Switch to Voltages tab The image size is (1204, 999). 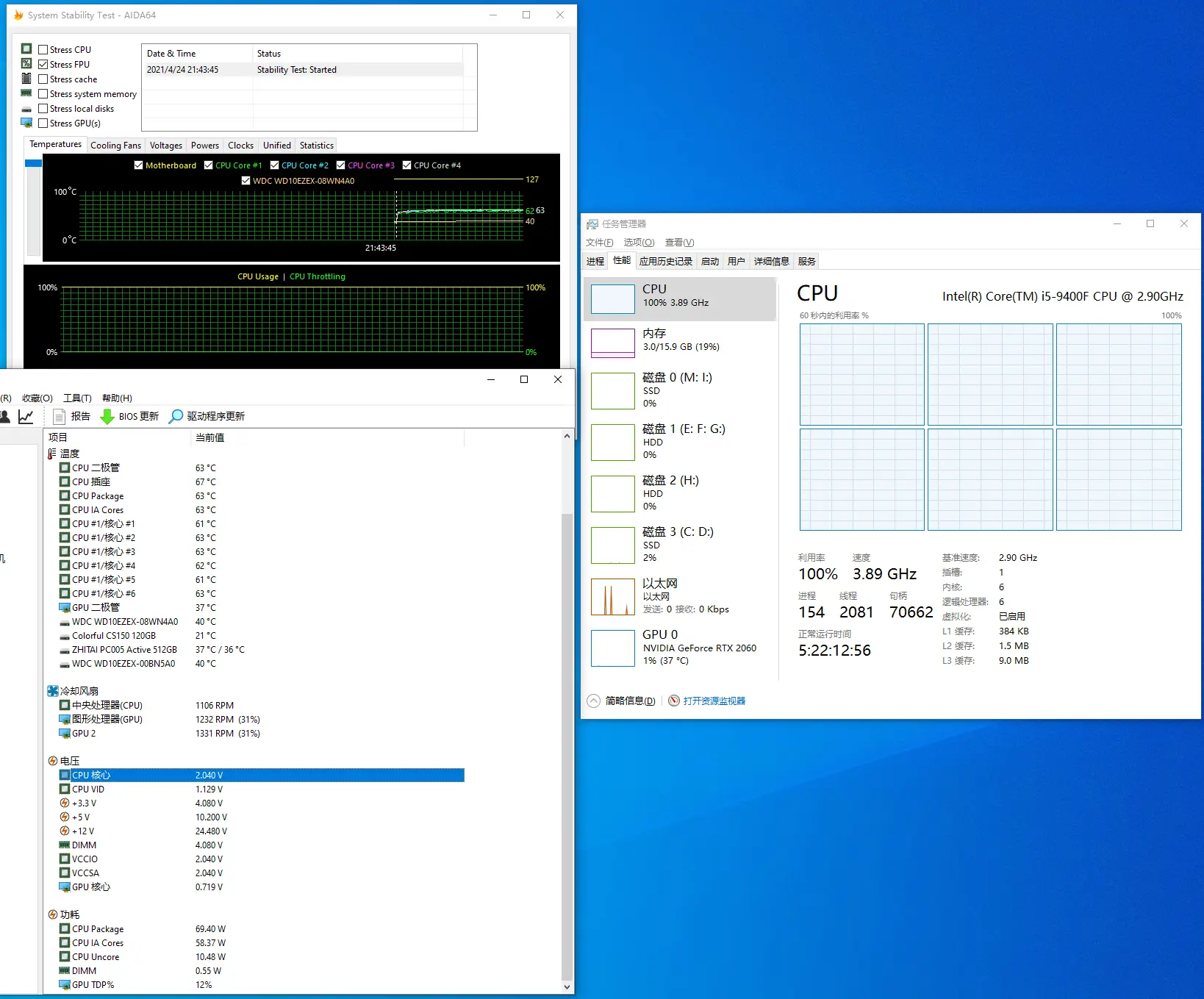pyautogui.click(x=166, y=146)
